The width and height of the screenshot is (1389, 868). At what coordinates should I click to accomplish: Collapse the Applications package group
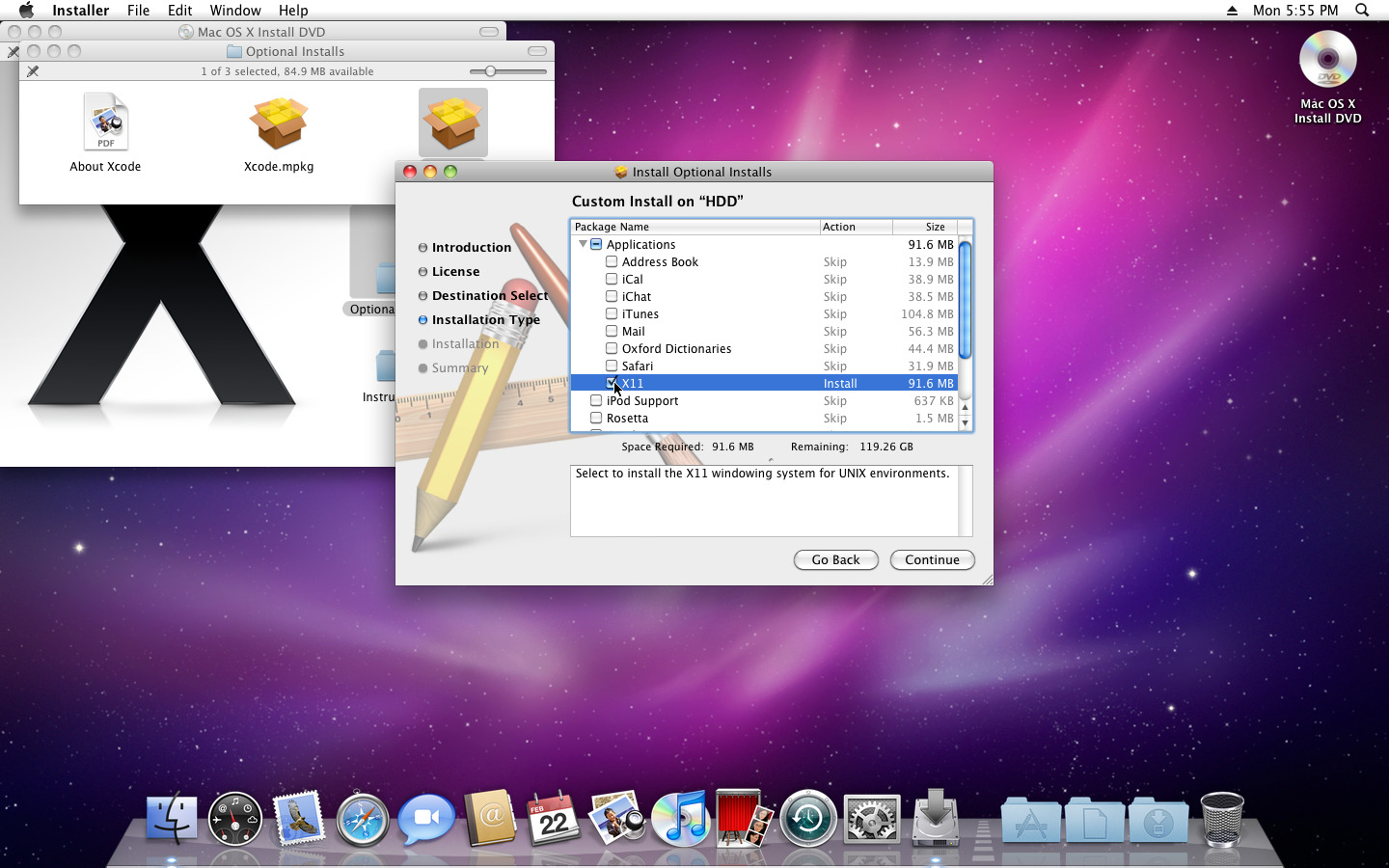583,244
